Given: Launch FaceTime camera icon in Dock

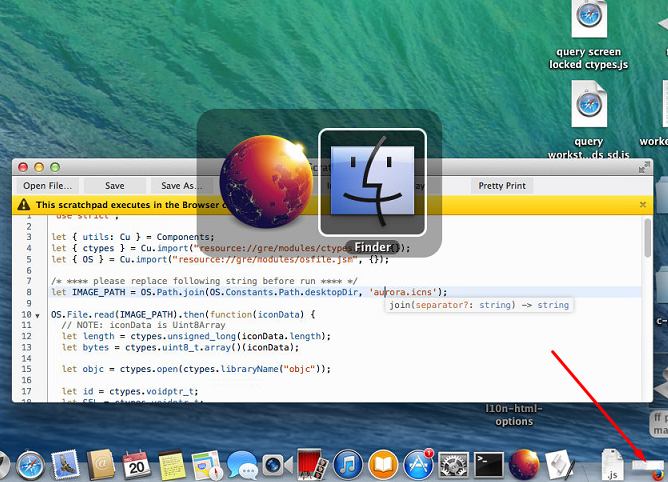Looking at the screenshot, I should [x=277, y=465].
